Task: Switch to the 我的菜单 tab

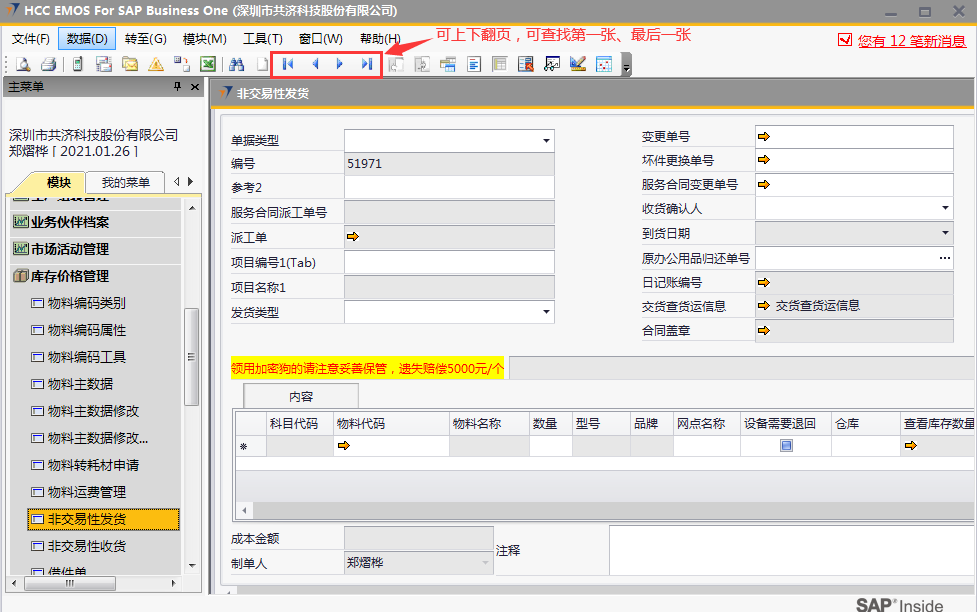Action: 125,182
